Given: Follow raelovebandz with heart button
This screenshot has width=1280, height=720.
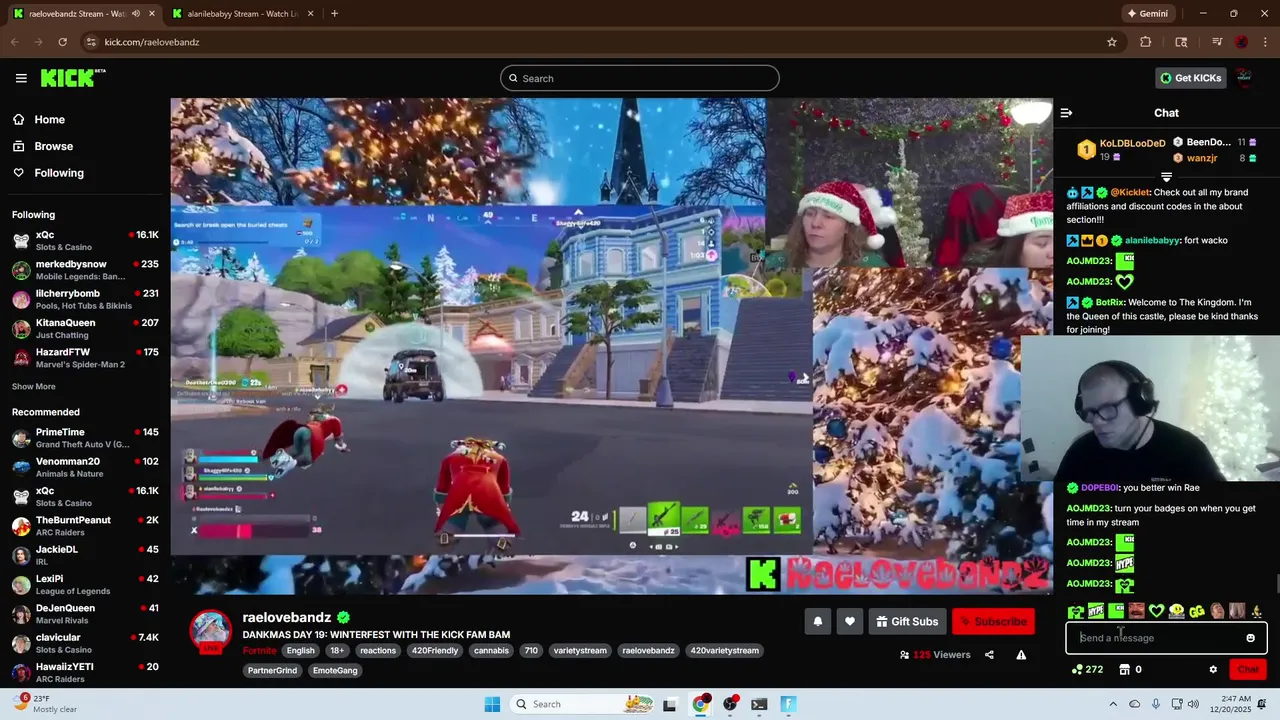Looking at the screenshot, I should tap(849, 622).
